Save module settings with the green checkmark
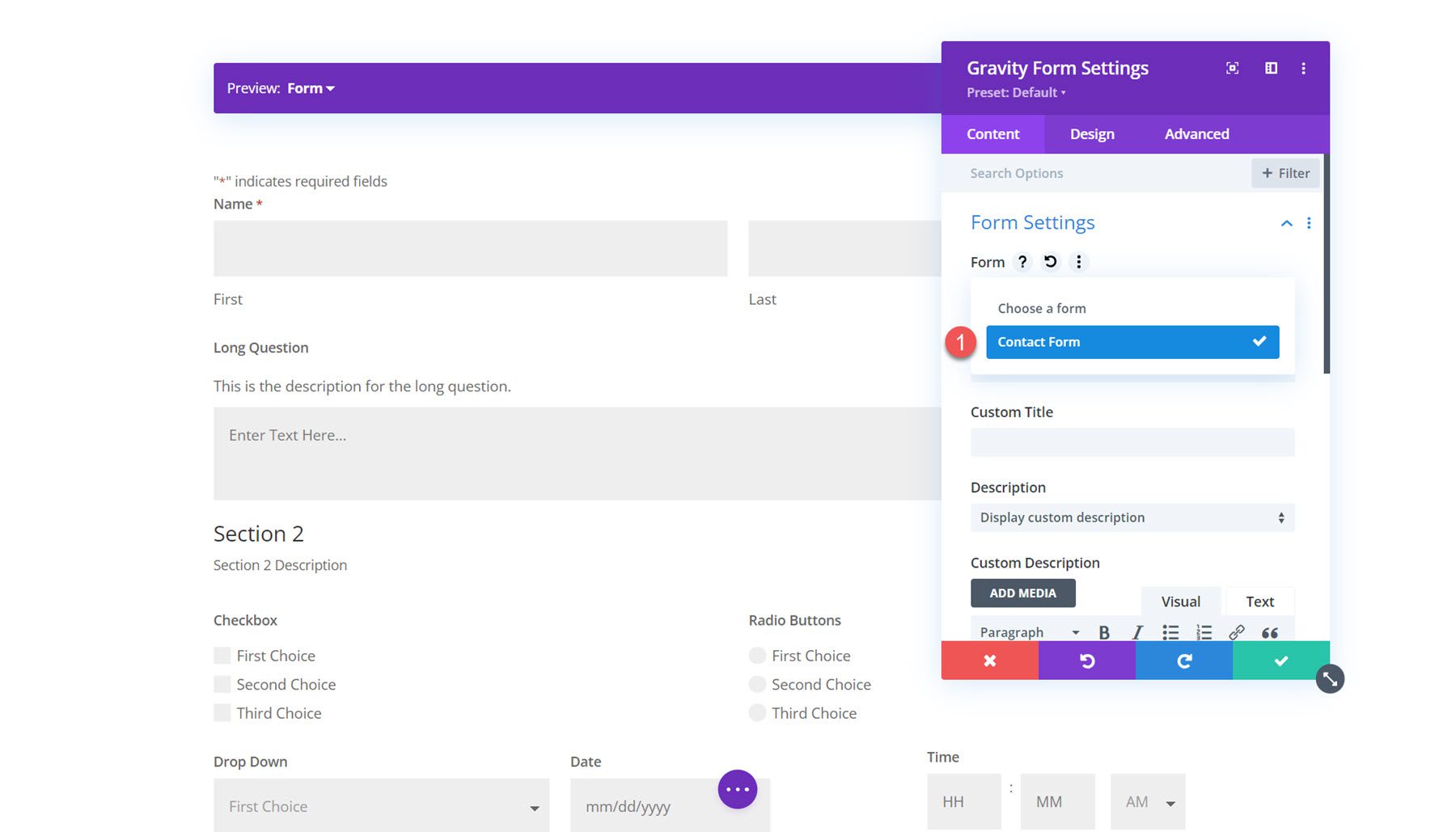The height and width of the screenshot is (832, 1456). [1280, 661]
